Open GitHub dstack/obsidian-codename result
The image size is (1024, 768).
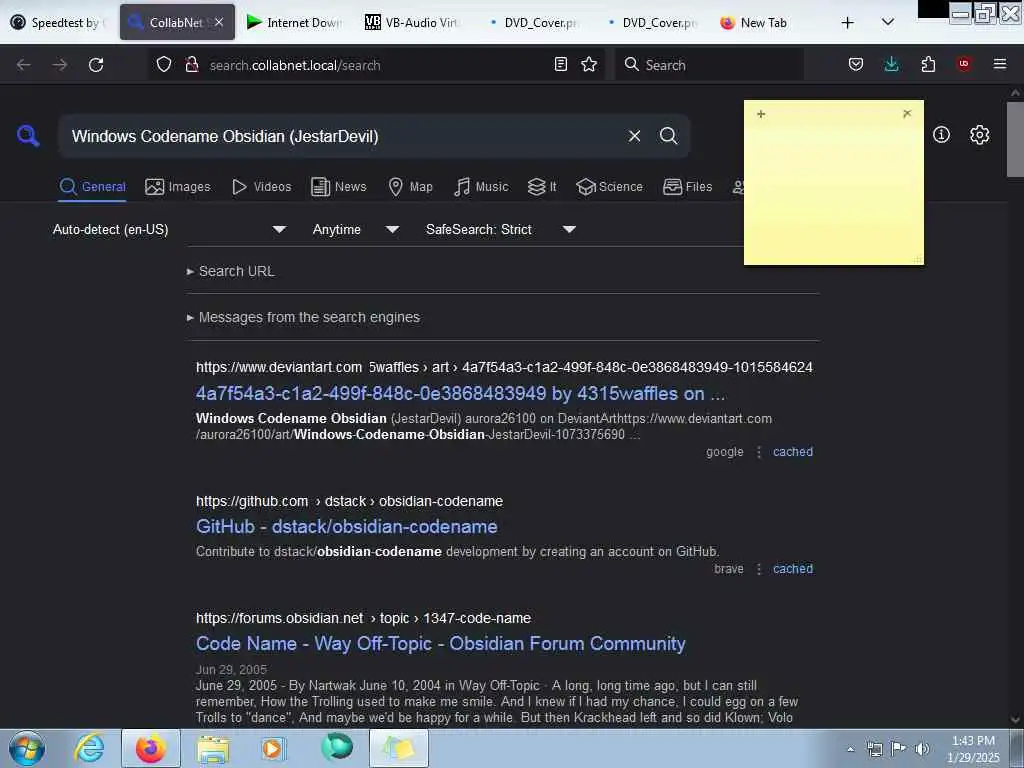[x=347, y=526]
